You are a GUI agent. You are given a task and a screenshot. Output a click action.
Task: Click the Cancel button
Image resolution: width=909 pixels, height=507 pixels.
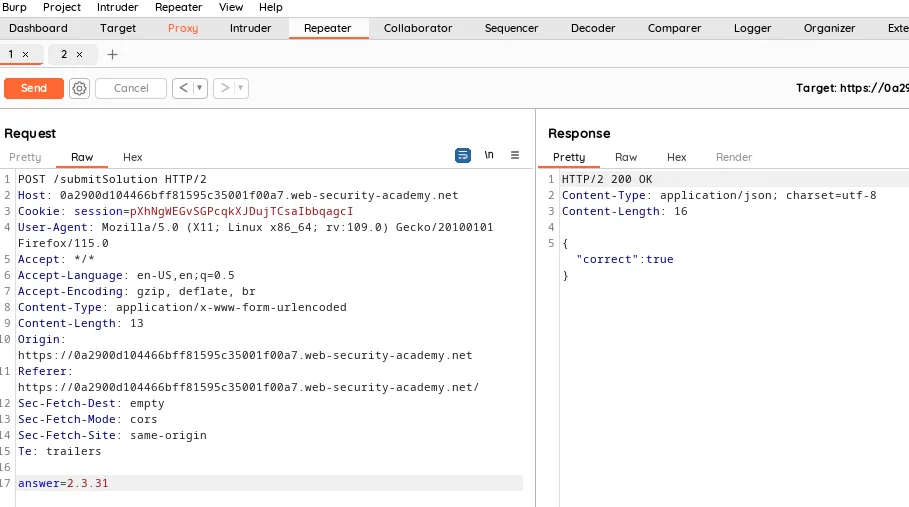point(131,88)
